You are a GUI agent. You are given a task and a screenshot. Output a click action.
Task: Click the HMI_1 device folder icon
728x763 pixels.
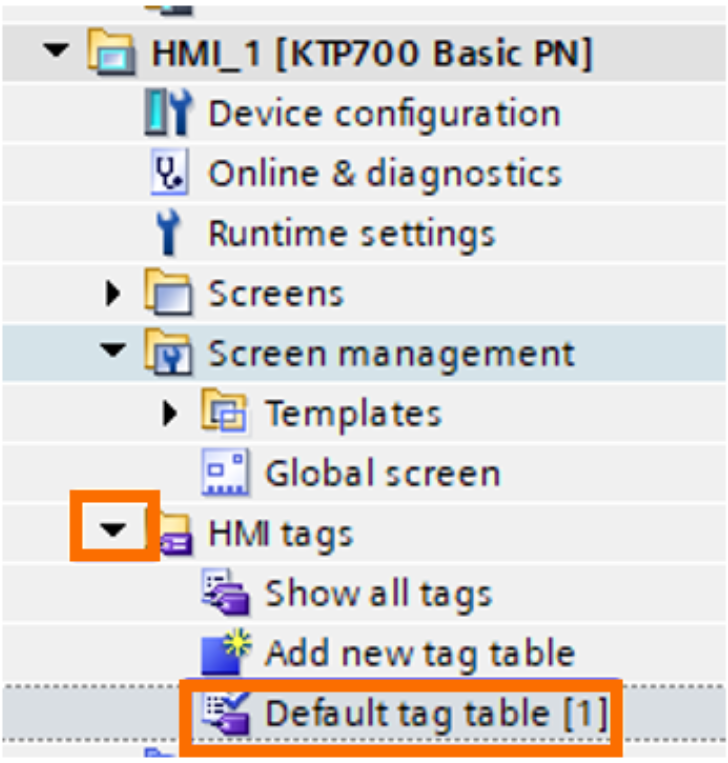tap(111, 52)
